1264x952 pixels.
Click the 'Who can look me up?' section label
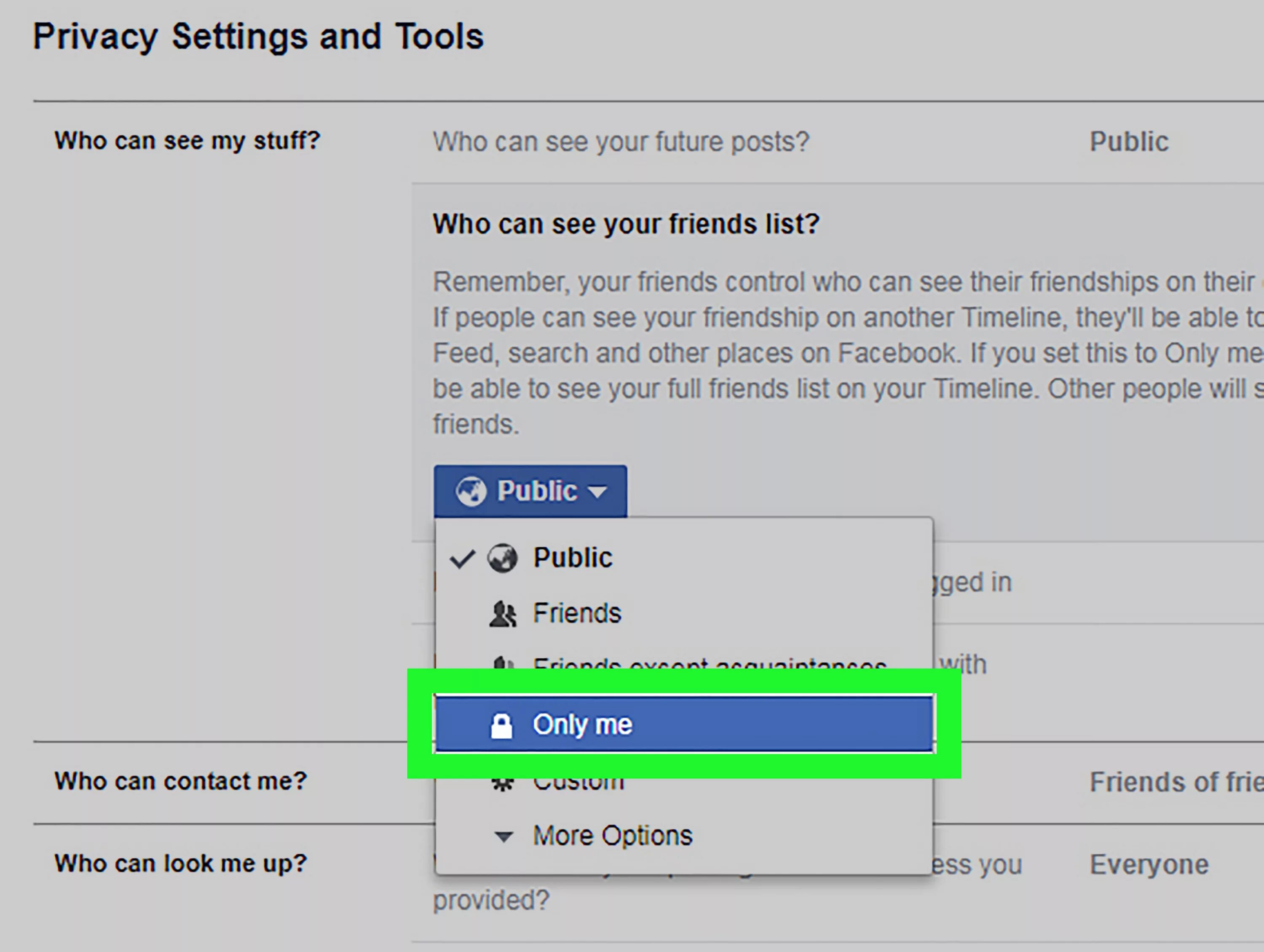pyautogui.click(x=181, y=864)
